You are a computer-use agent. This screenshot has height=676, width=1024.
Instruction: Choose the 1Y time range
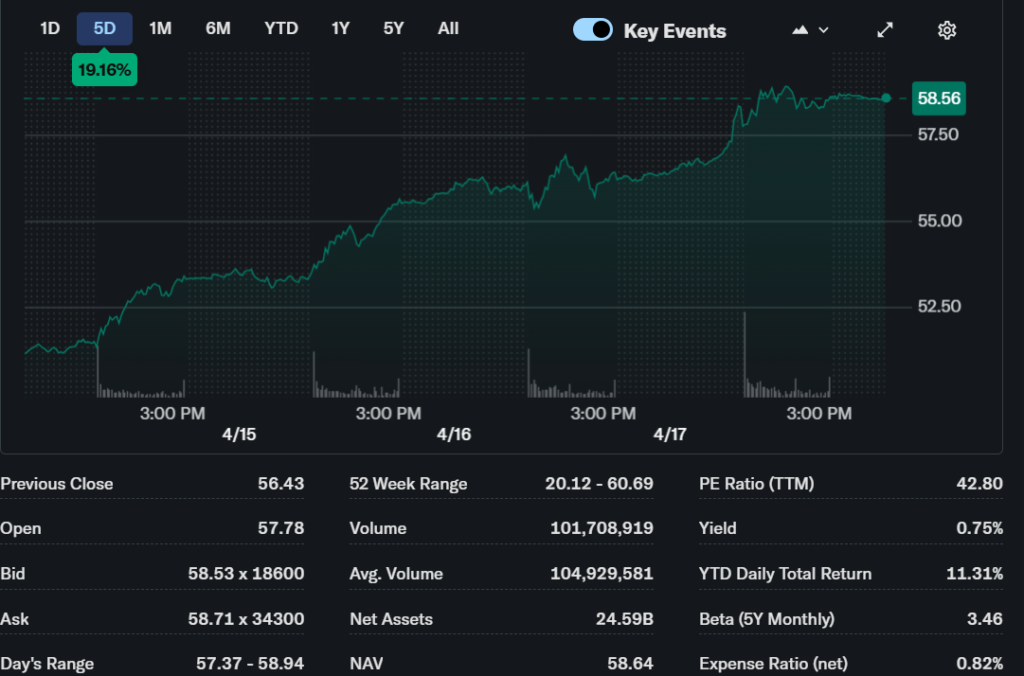pyautogui.click(x=340, y=28)
